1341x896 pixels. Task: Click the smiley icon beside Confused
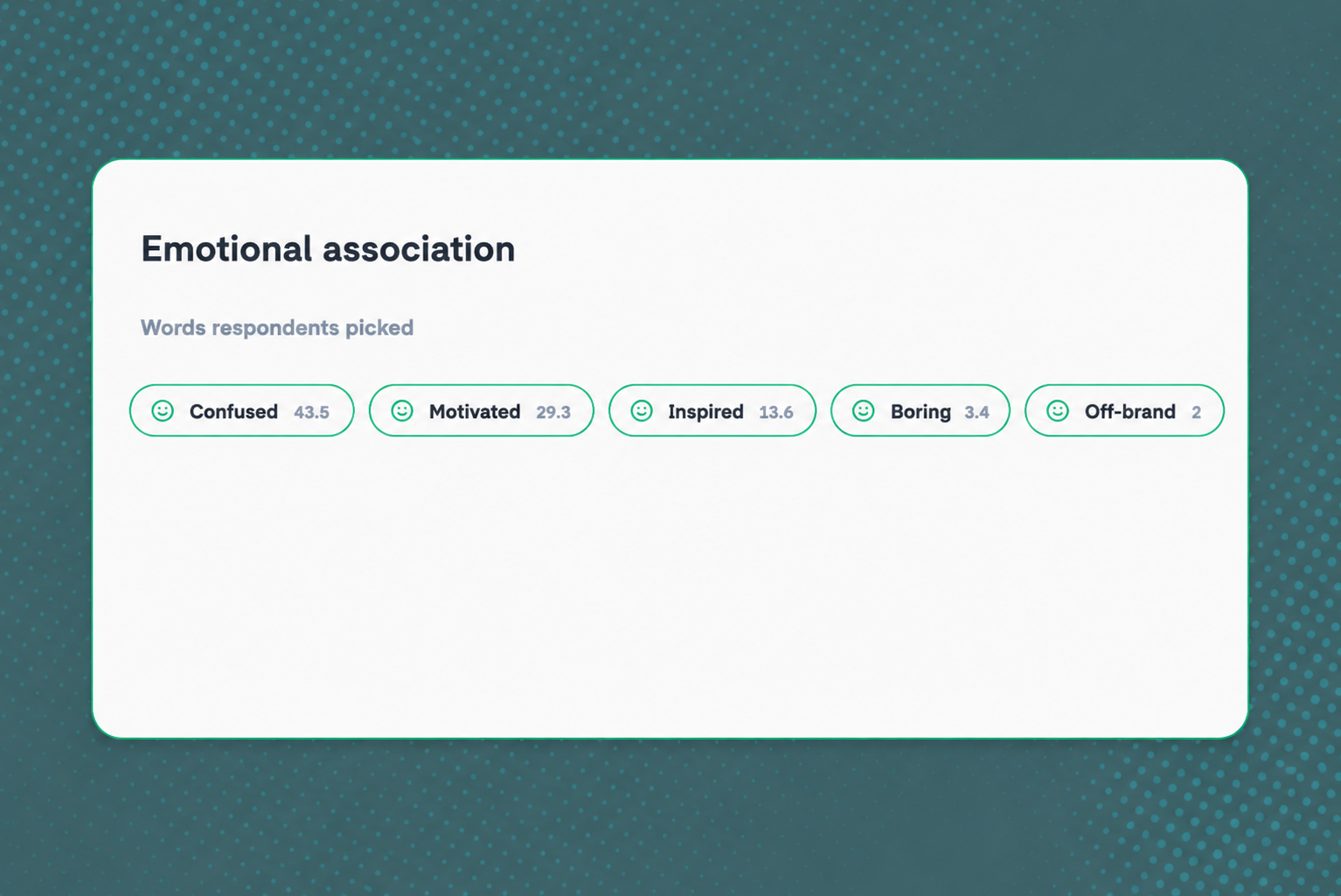[163, 411]
